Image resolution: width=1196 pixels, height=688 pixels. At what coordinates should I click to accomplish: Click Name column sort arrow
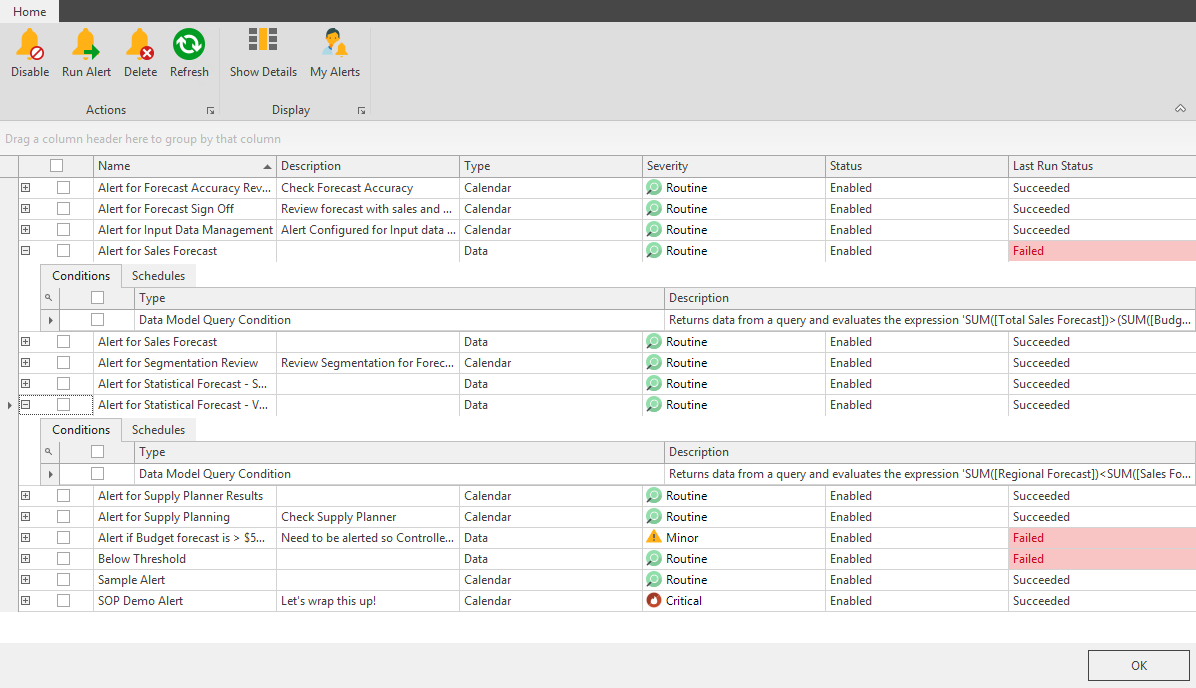pyautogui.click(x=267, y=166)
